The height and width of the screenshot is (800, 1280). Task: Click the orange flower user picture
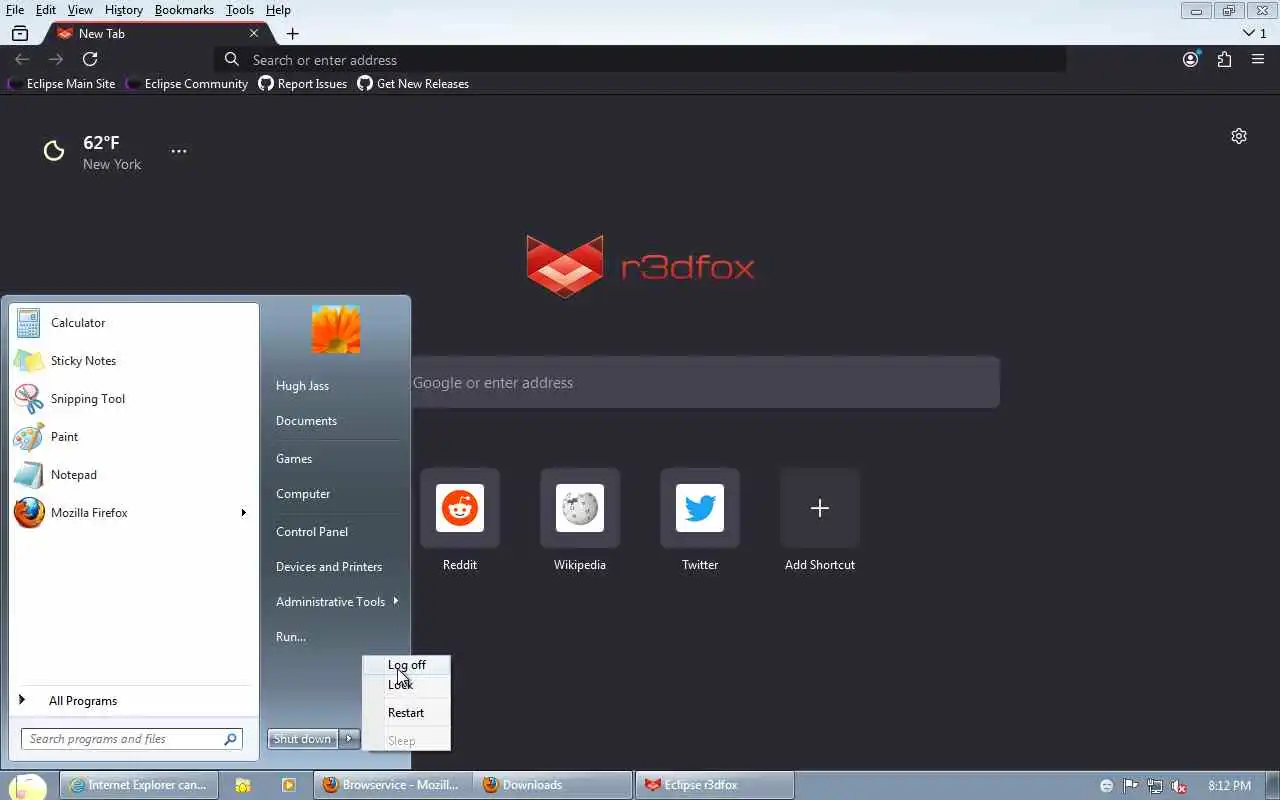[x=336, y=330]
